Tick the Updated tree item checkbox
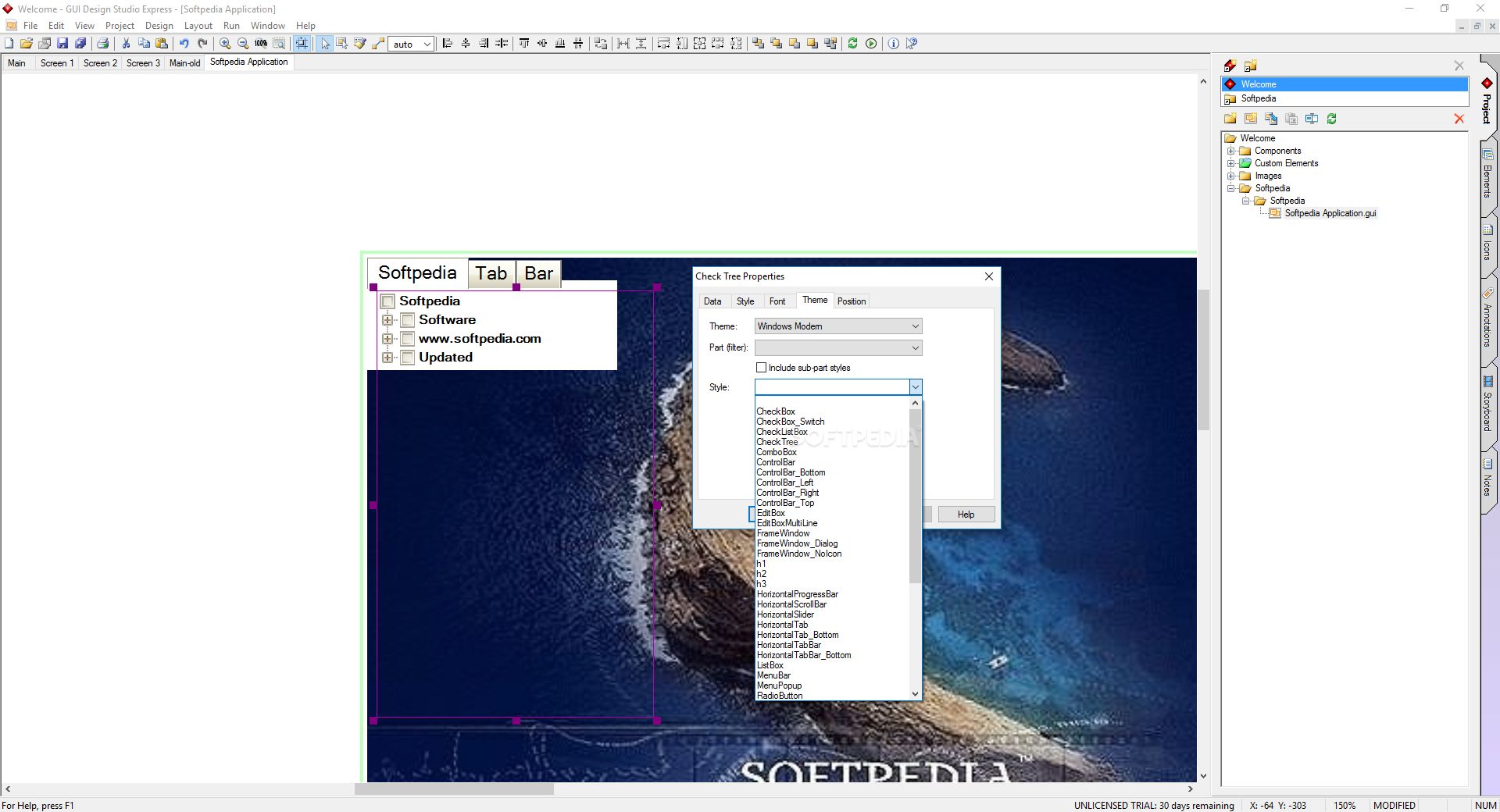 pyautogui.click(x=407, y=358)
